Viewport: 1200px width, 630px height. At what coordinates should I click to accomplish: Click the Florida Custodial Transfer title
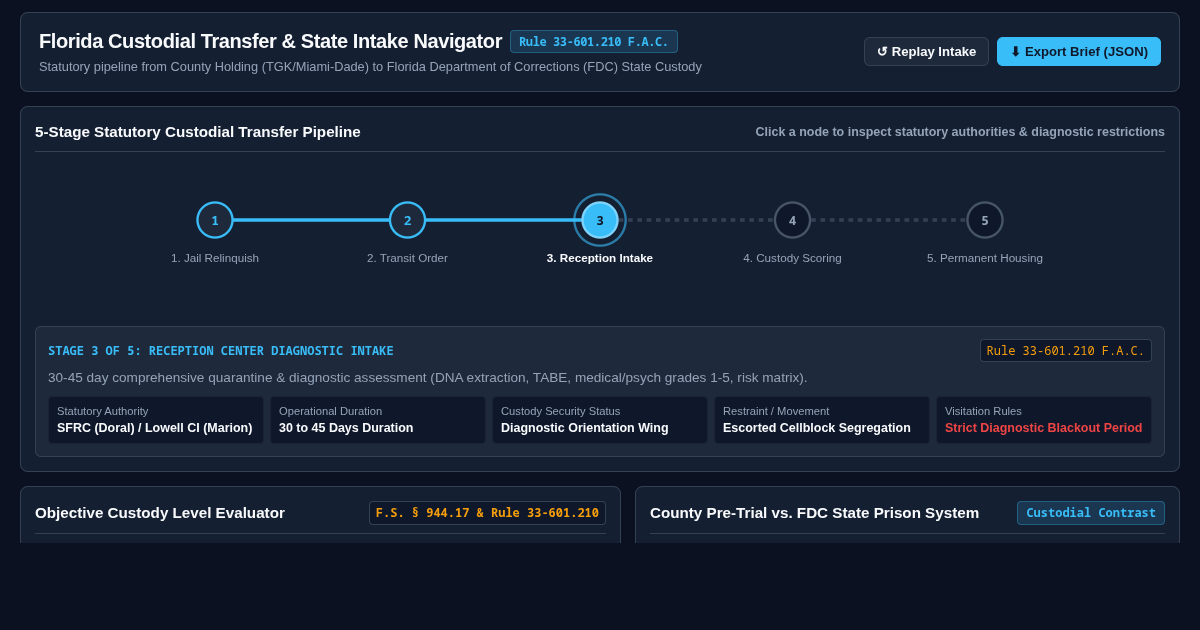[270, 41]
